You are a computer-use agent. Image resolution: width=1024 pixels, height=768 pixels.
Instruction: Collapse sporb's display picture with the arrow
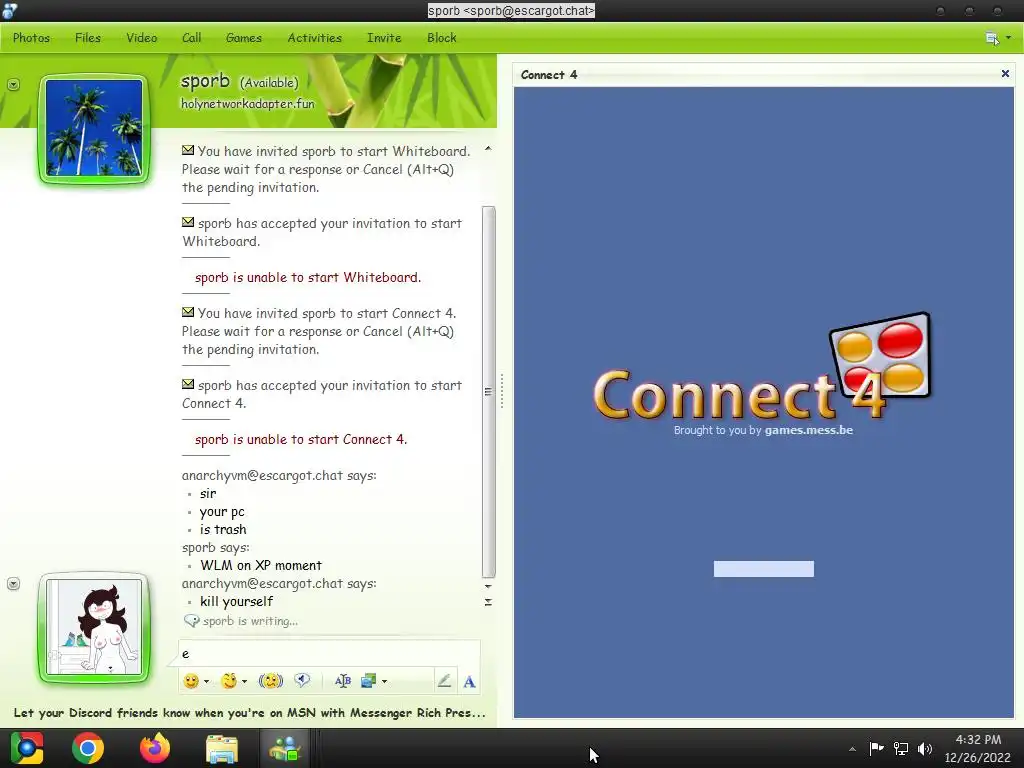click(x=13, y=85)
